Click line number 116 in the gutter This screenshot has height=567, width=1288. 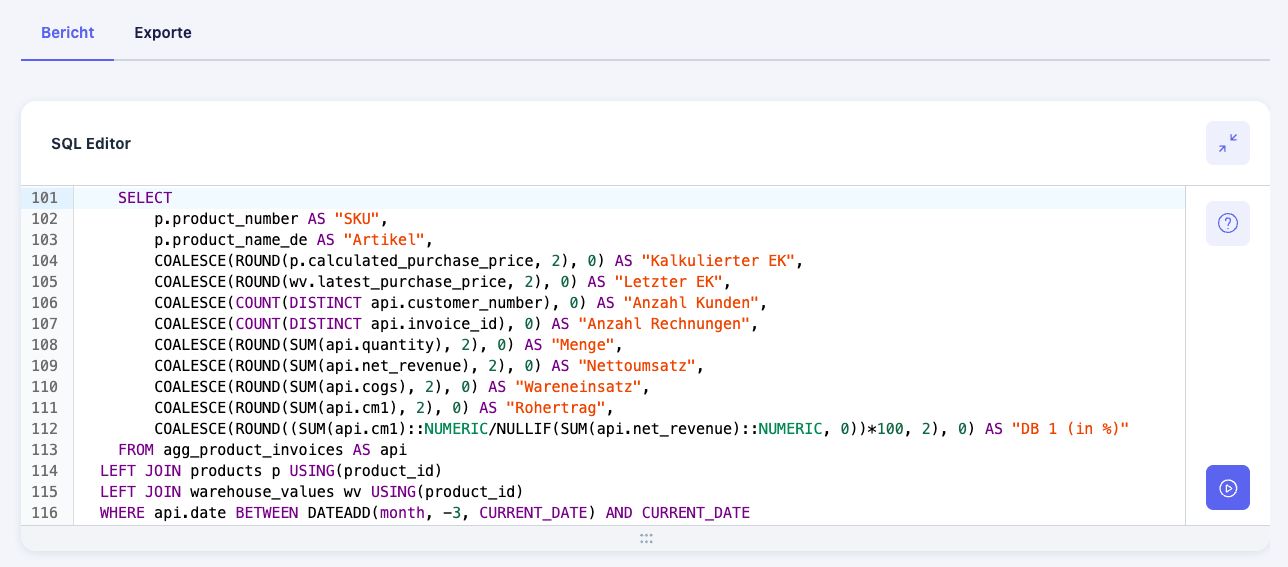[46, 513]
